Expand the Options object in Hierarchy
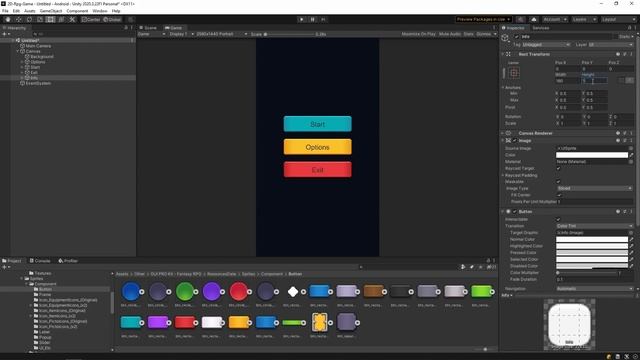This screenshot has height=360, width=640. pos(22,62)
